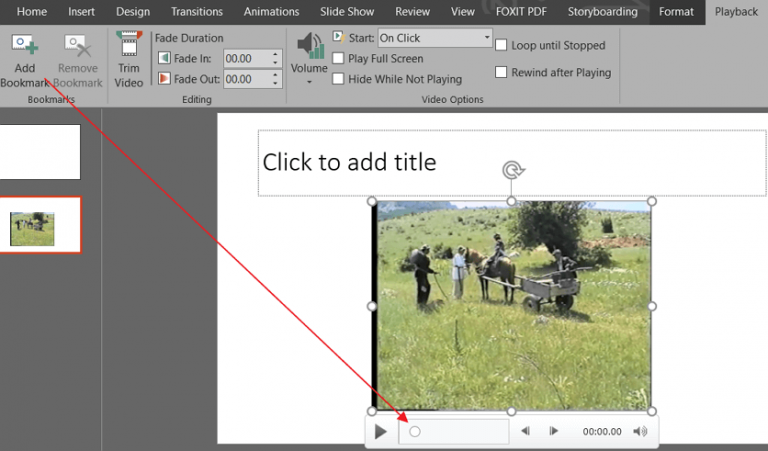Open the Transitions tab

click(197, 12)
